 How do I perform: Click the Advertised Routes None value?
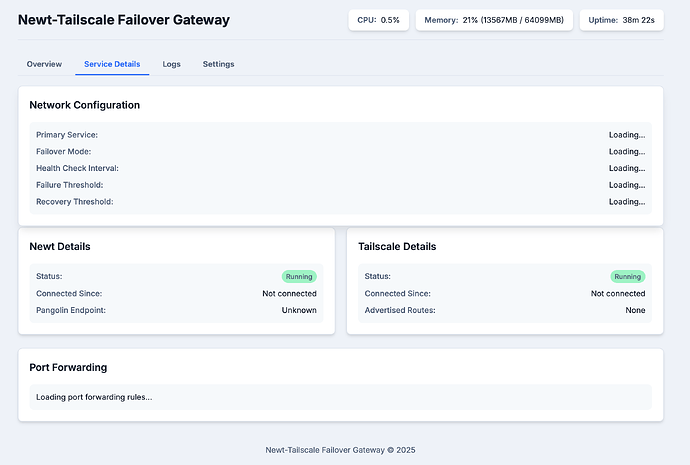(x=635, y=310)
